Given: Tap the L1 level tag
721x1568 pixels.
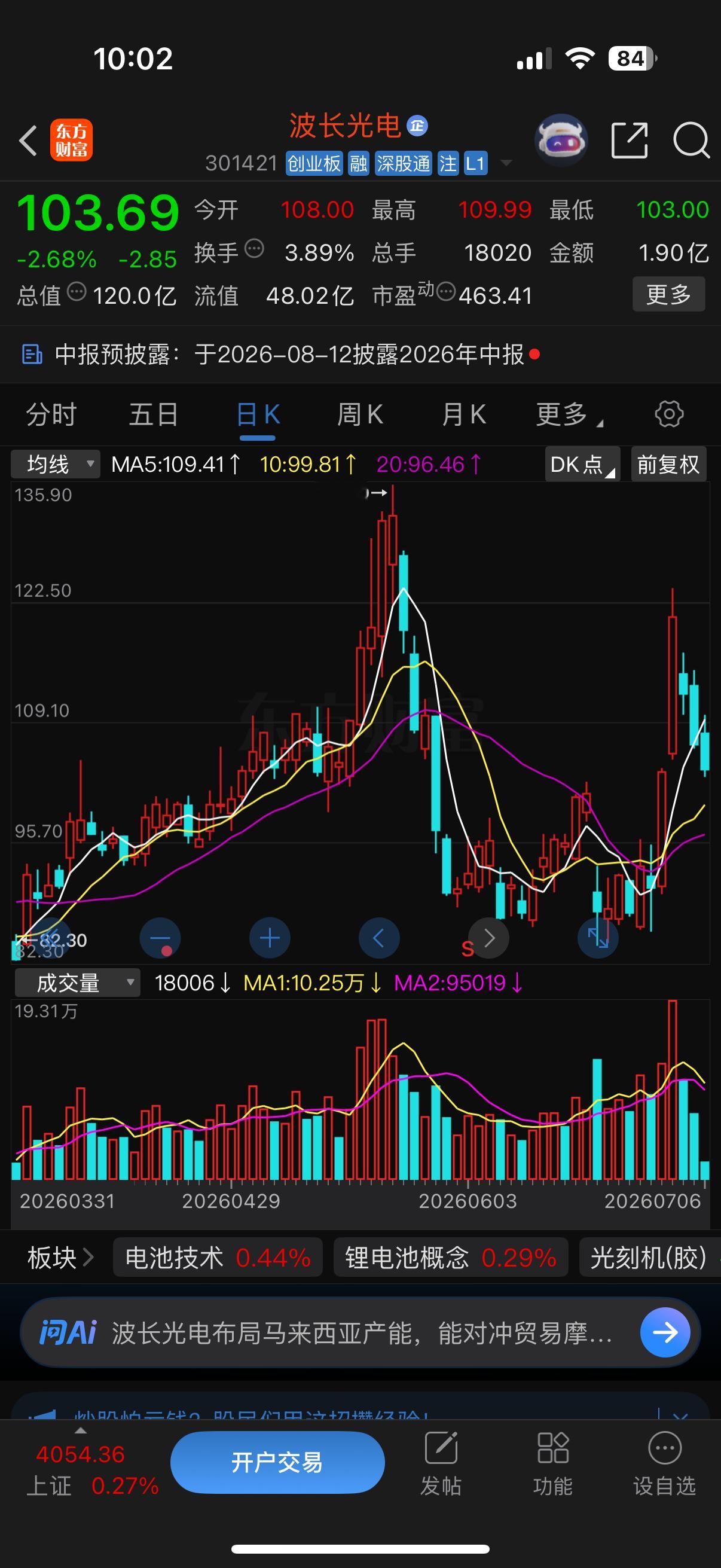Looking at the screenshot, I should point(475,163).
